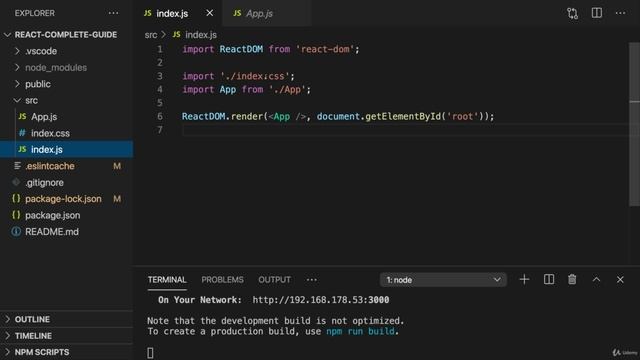This screenshot has height=360, width=640.
Task: Click the npm run build text in terminal
Action: pos(360,331)
